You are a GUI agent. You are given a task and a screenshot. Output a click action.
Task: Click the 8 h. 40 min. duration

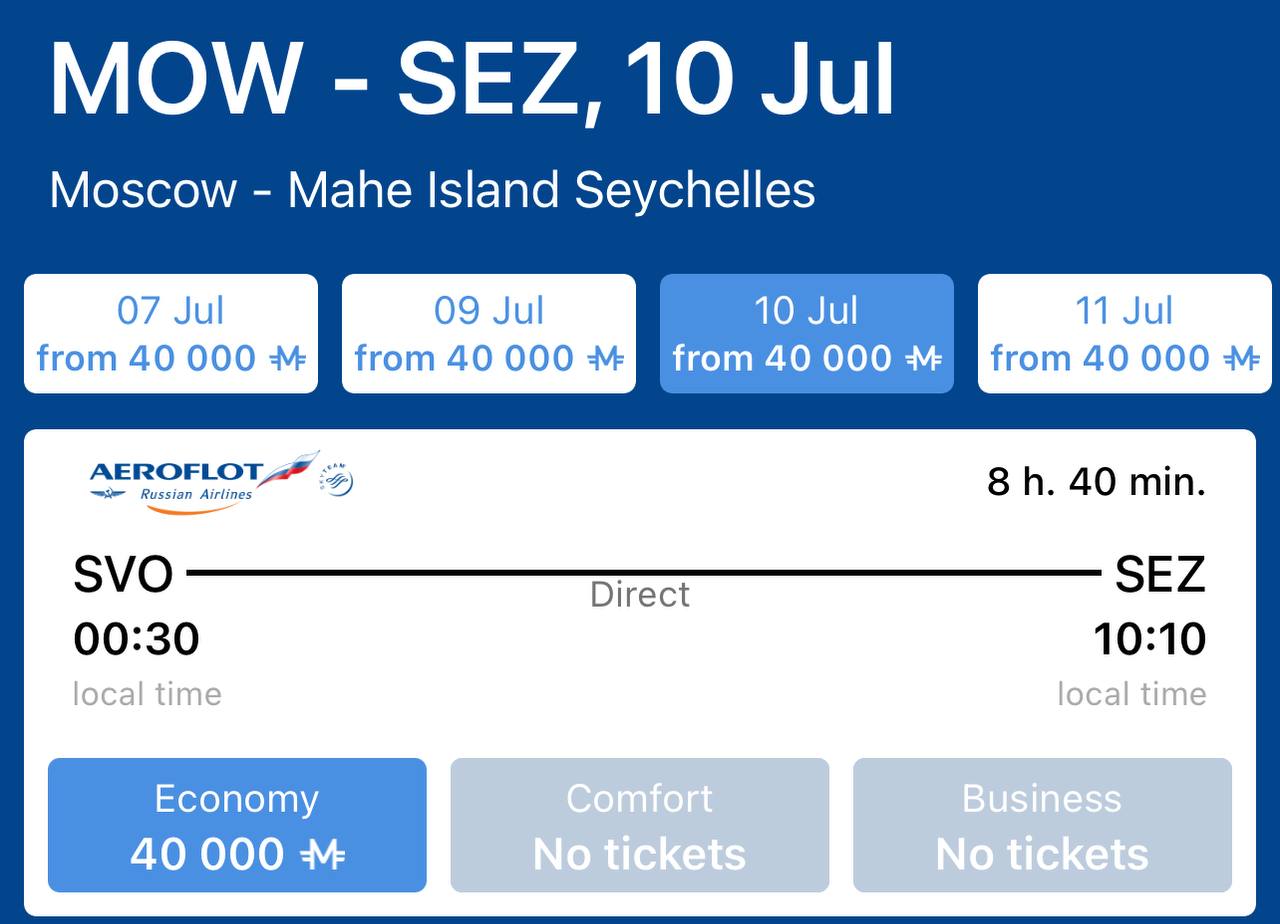point(1097,482)
